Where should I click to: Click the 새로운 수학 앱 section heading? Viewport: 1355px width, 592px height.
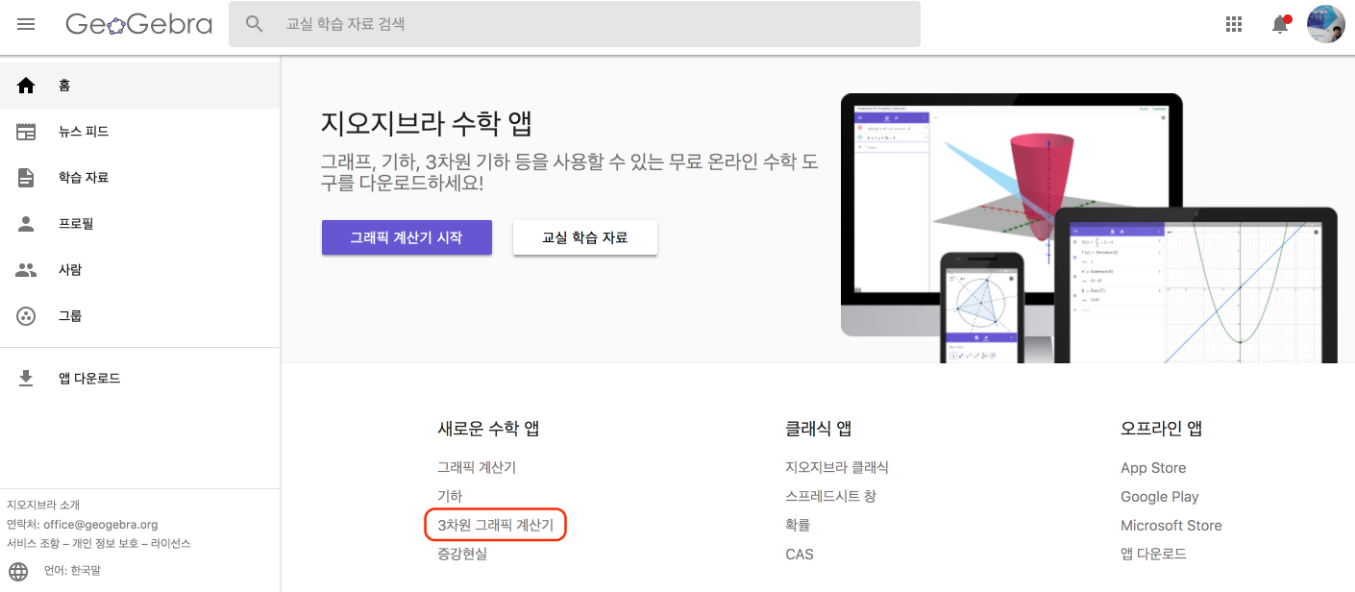[489, 429]
